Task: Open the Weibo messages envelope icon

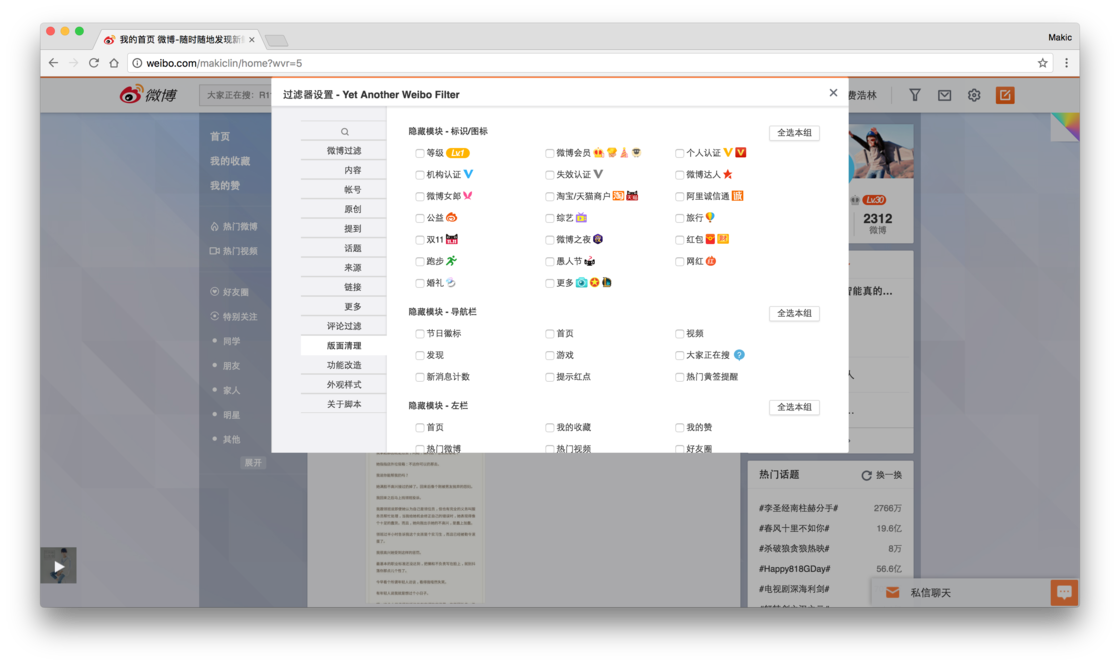Action: [x=944, y=95]
